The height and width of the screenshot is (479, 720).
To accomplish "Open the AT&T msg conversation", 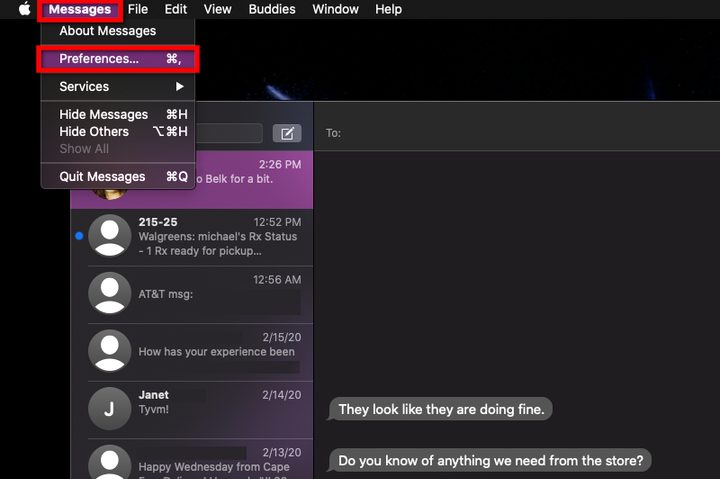I will point(191,294).
